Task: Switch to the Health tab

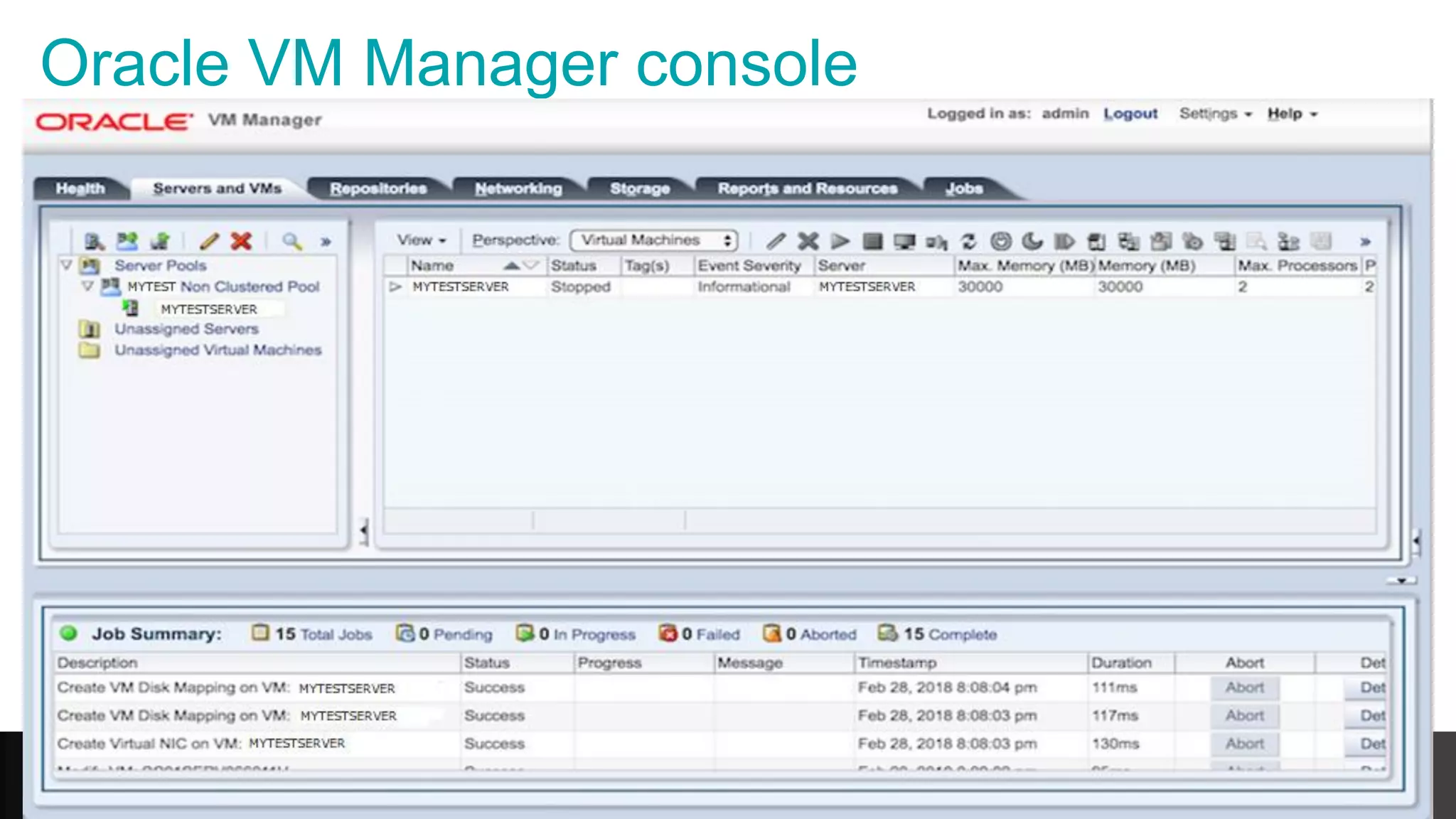Action: coord(80,188)
